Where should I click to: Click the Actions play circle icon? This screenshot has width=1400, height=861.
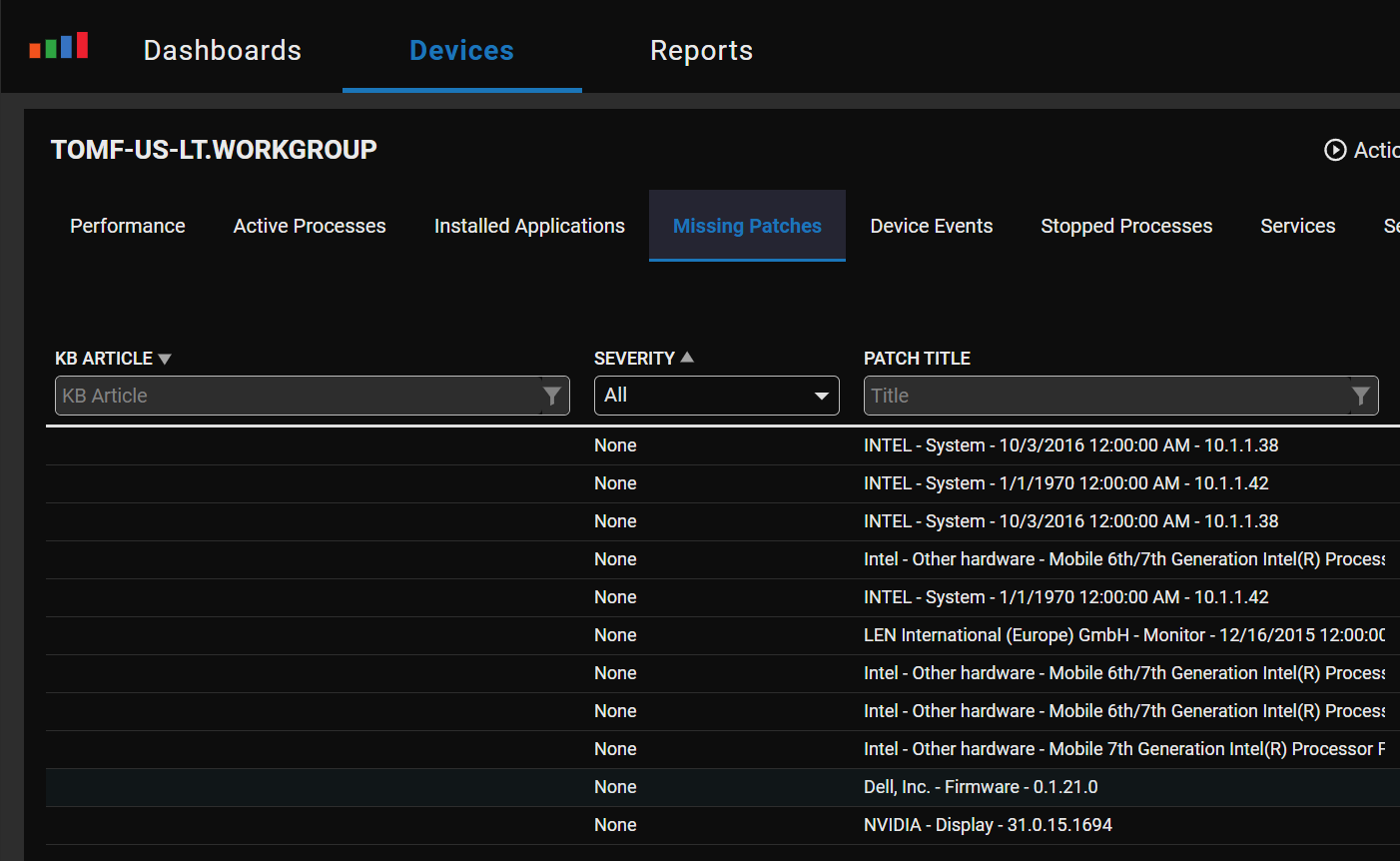tap(1335, 150)
